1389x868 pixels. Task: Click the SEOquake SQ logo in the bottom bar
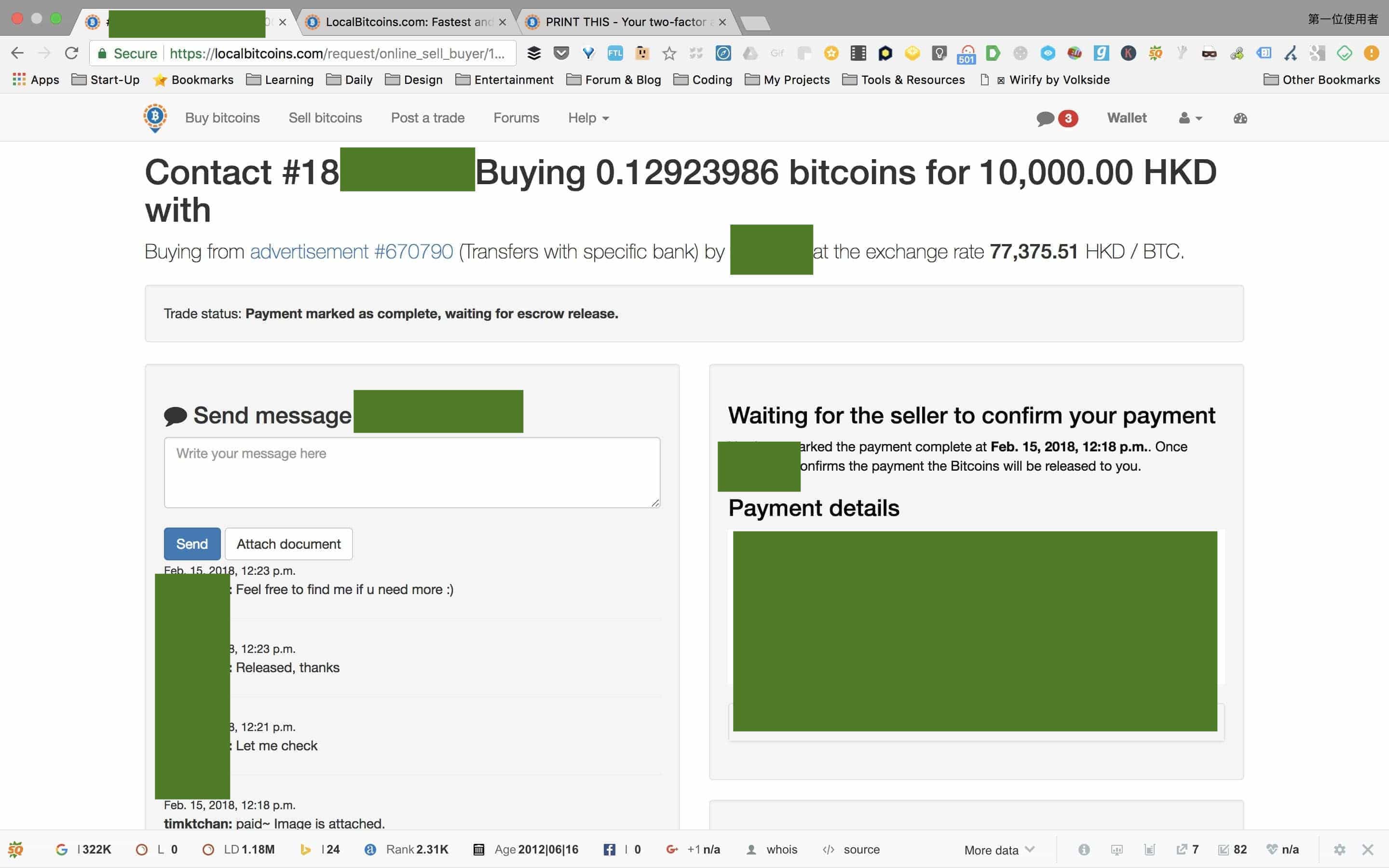(15, 850)
